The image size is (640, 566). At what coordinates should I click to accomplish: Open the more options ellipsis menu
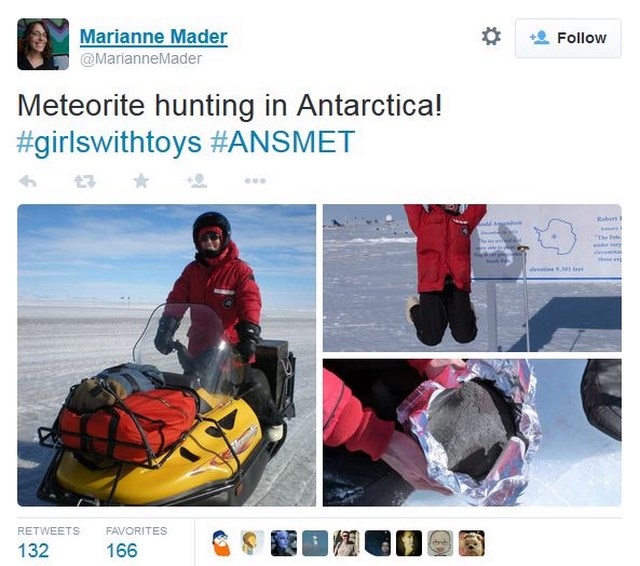coord(255,181)
